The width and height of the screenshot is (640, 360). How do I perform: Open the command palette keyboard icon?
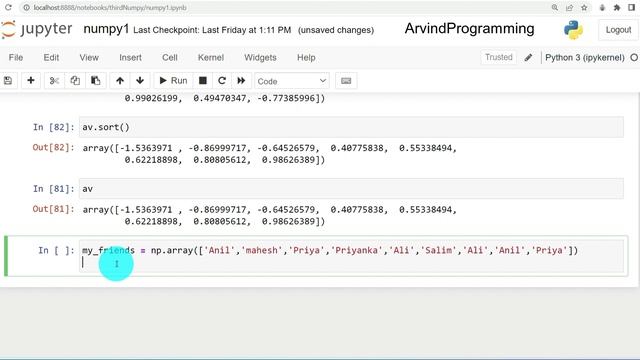[x=346, y=81]
